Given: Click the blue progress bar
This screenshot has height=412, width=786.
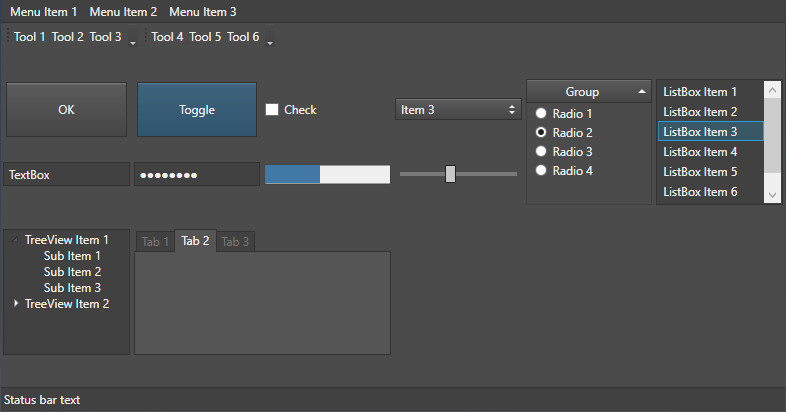Looking at the screenshot, I should pyautogui.click(x=327, y=174).
